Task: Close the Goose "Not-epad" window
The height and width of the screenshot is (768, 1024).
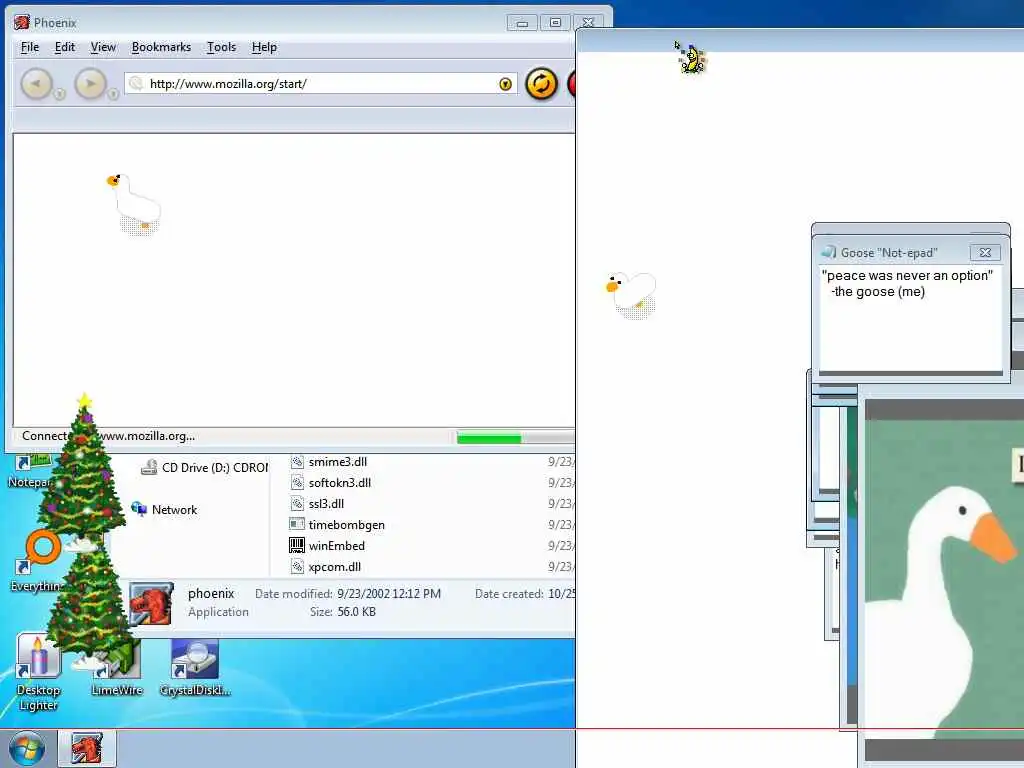Action: tap(985, 252)
